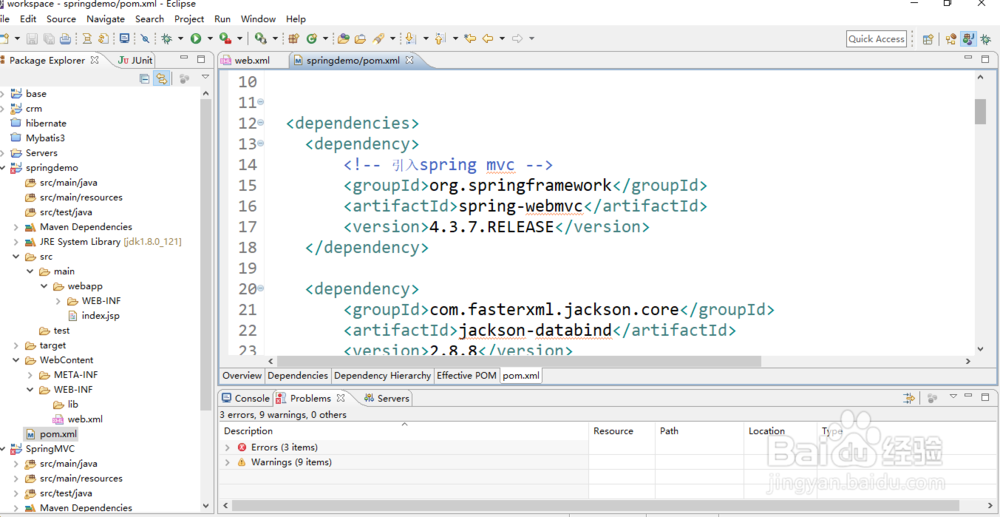The image size is (1000, 517).
Task: Click the New Java Package icon
Action: [294, 39]
